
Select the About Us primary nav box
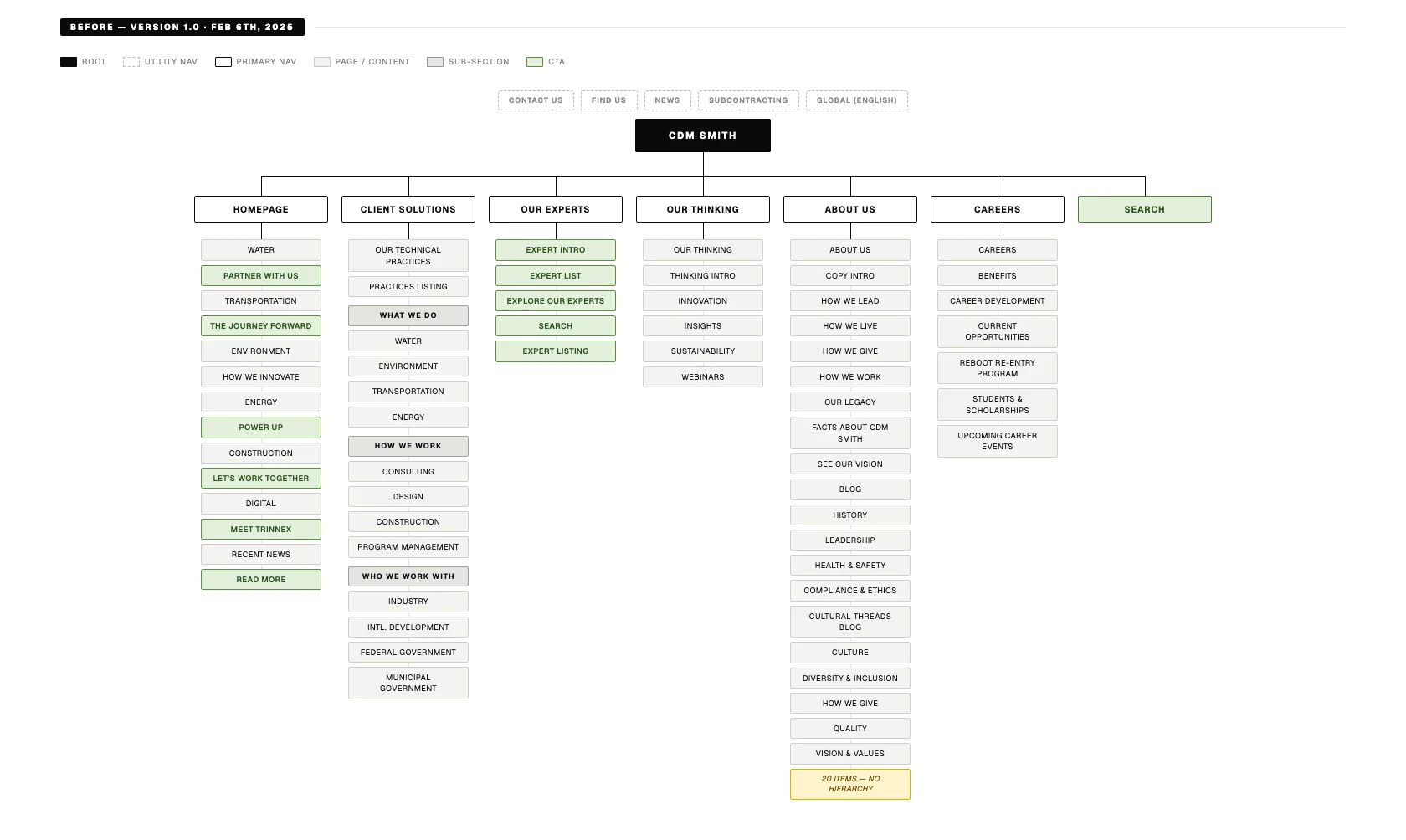850,209
